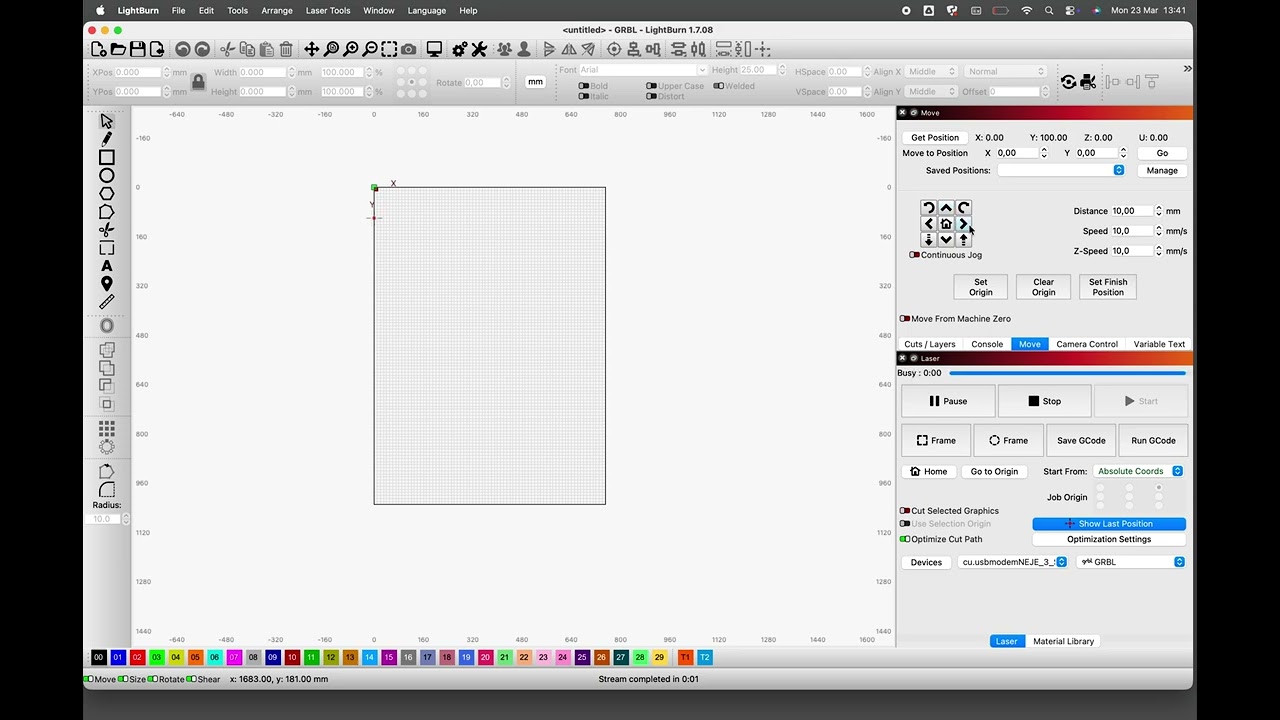Pick the Draw Lines pencil tool
The height and width of the screenshot is (720, 1280).
coord(107,139)
